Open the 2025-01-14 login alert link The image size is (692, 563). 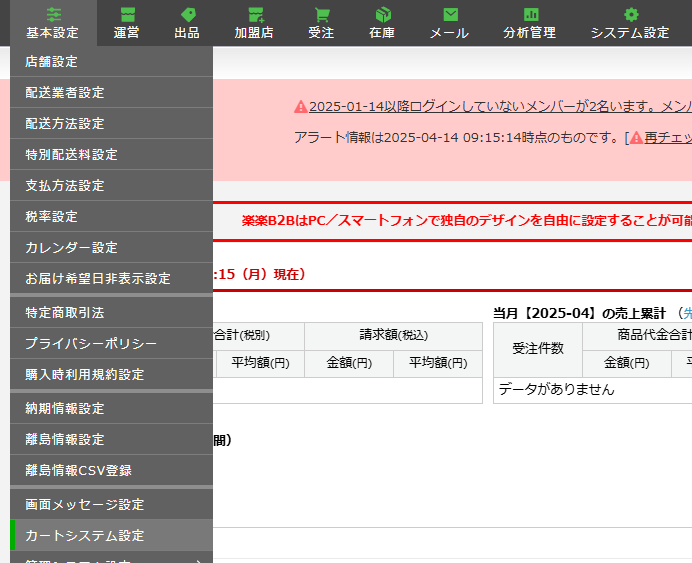(500, 106)
